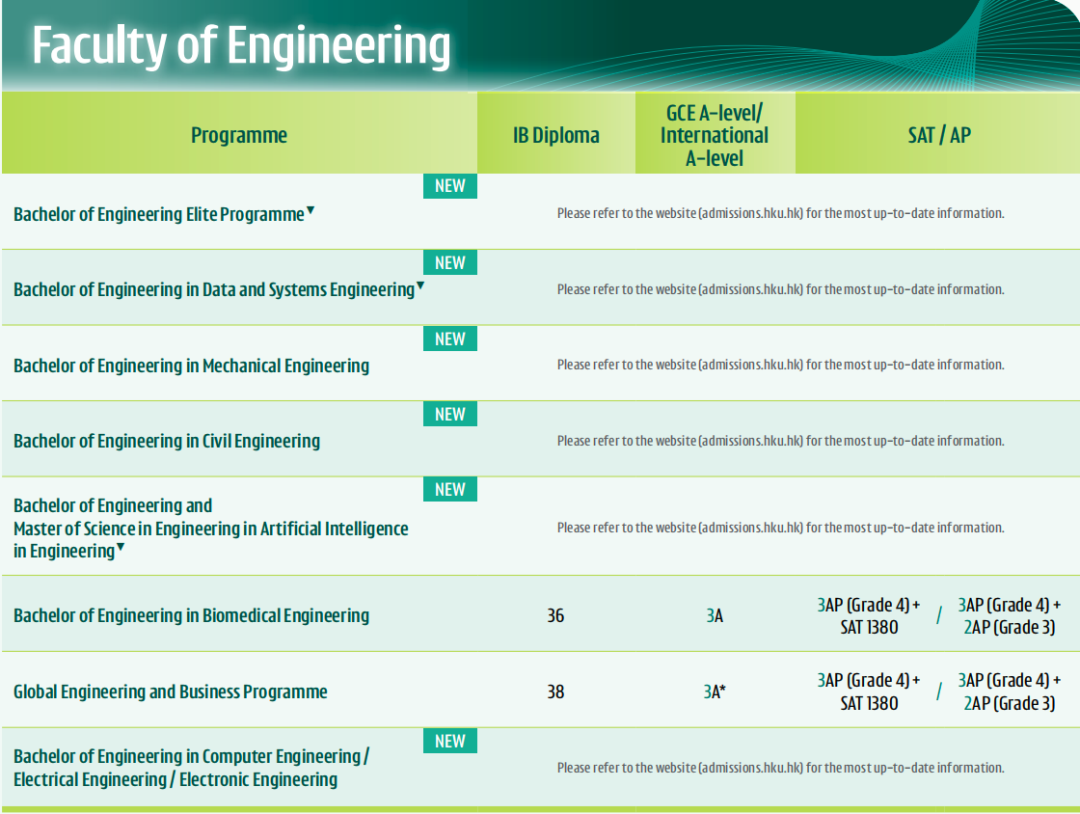Click '3AP (Grade 4) + SAT 1380' in Global Engineering row

pyautogui.click(x=869, y=692)
